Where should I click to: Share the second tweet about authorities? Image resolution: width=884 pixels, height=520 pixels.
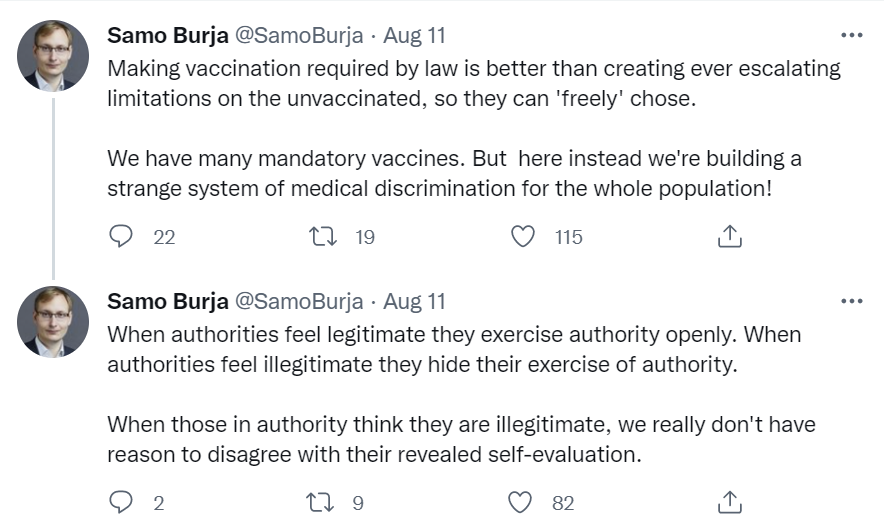[x=730, y=502]
